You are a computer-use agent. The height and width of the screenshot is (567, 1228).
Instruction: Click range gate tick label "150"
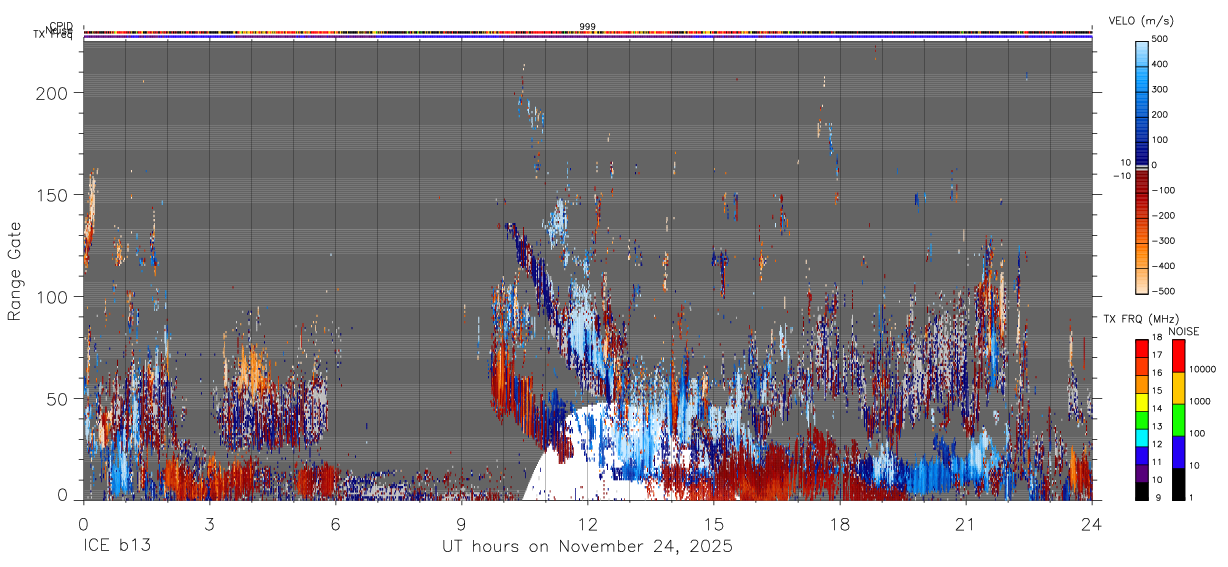point(55,195)
